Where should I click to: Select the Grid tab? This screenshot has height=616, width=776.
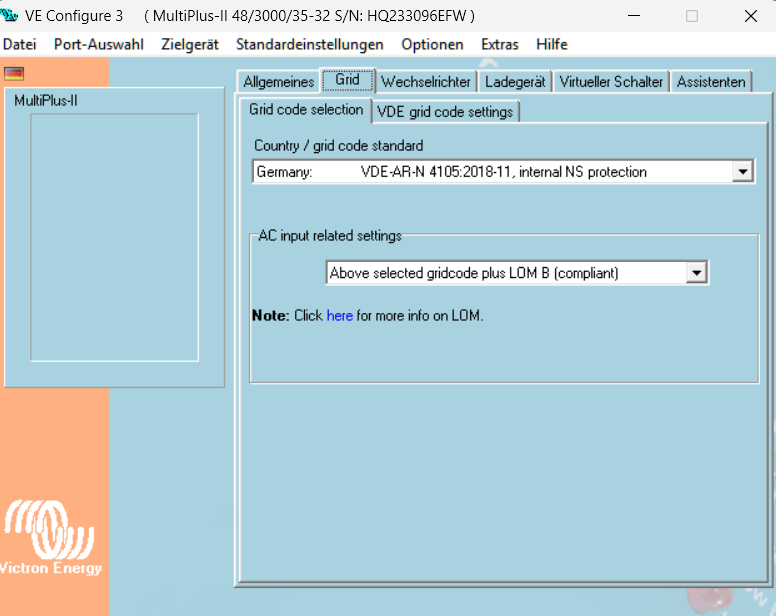click(x=347, y=80)
